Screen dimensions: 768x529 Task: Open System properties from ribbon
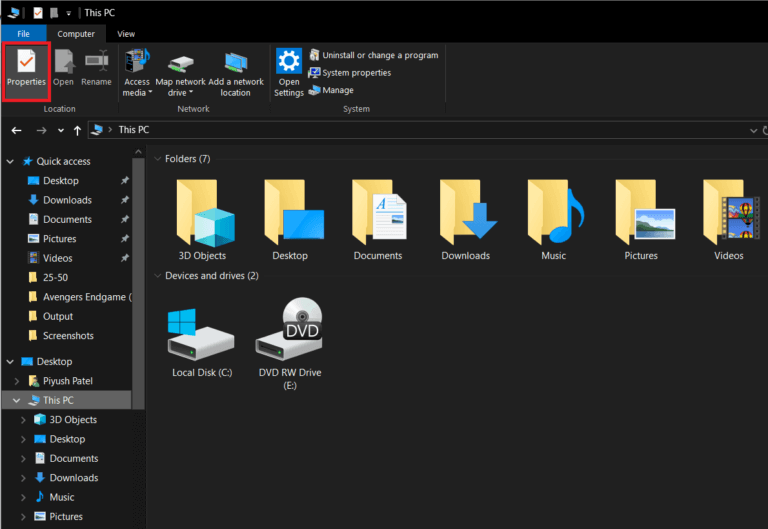(350, 73)
